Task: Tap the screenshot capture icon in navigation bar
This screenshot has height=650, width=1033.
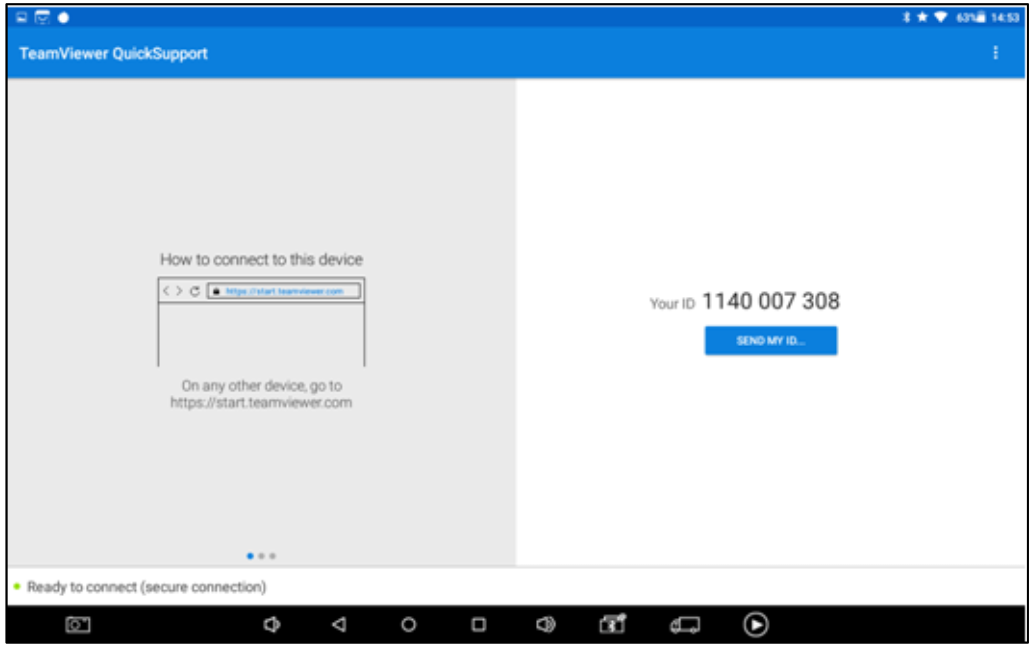Action: tap(78, 624)
